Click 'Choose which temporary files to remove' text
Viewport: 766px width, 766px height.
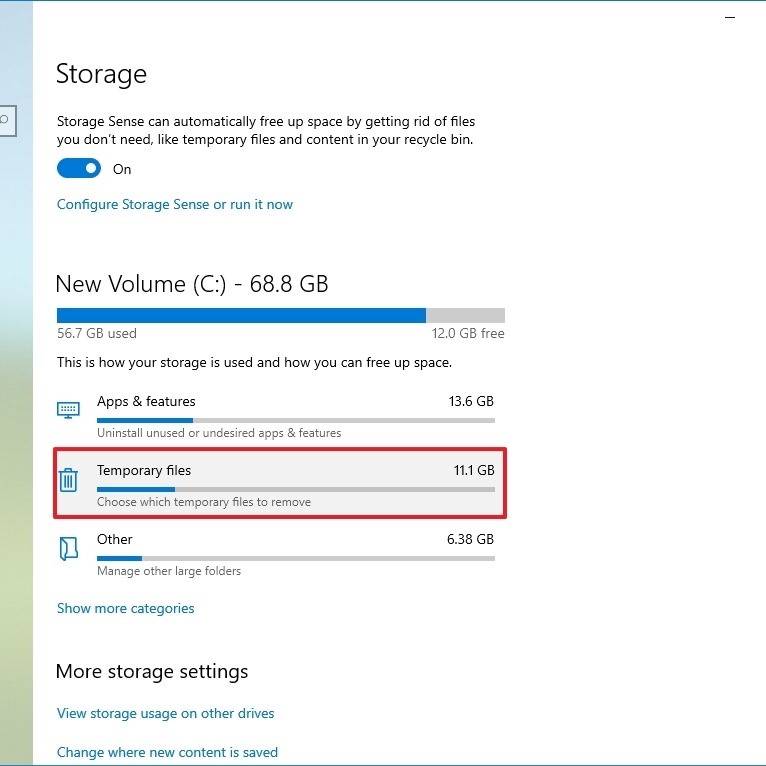[204, 502]
